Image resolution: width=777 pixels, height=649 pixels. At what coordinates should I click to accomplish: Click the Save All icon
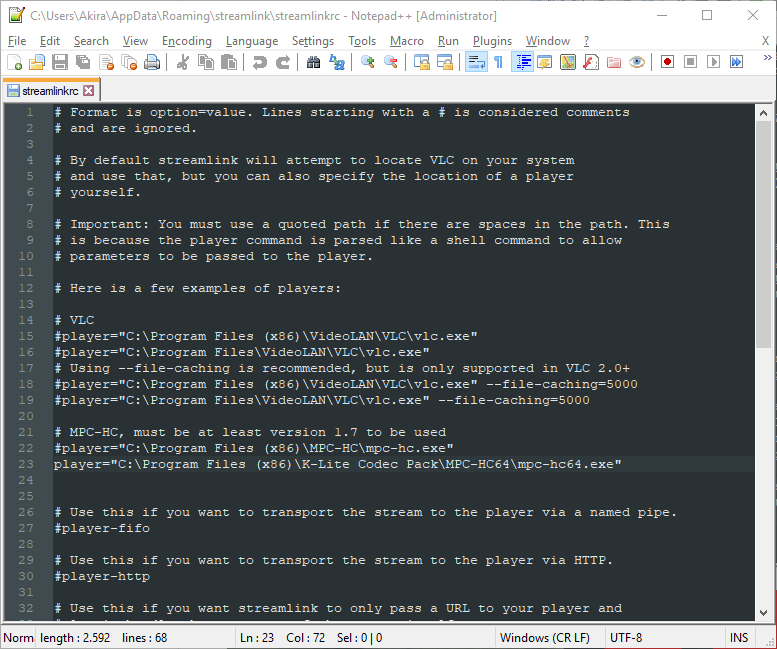point(83,62)
